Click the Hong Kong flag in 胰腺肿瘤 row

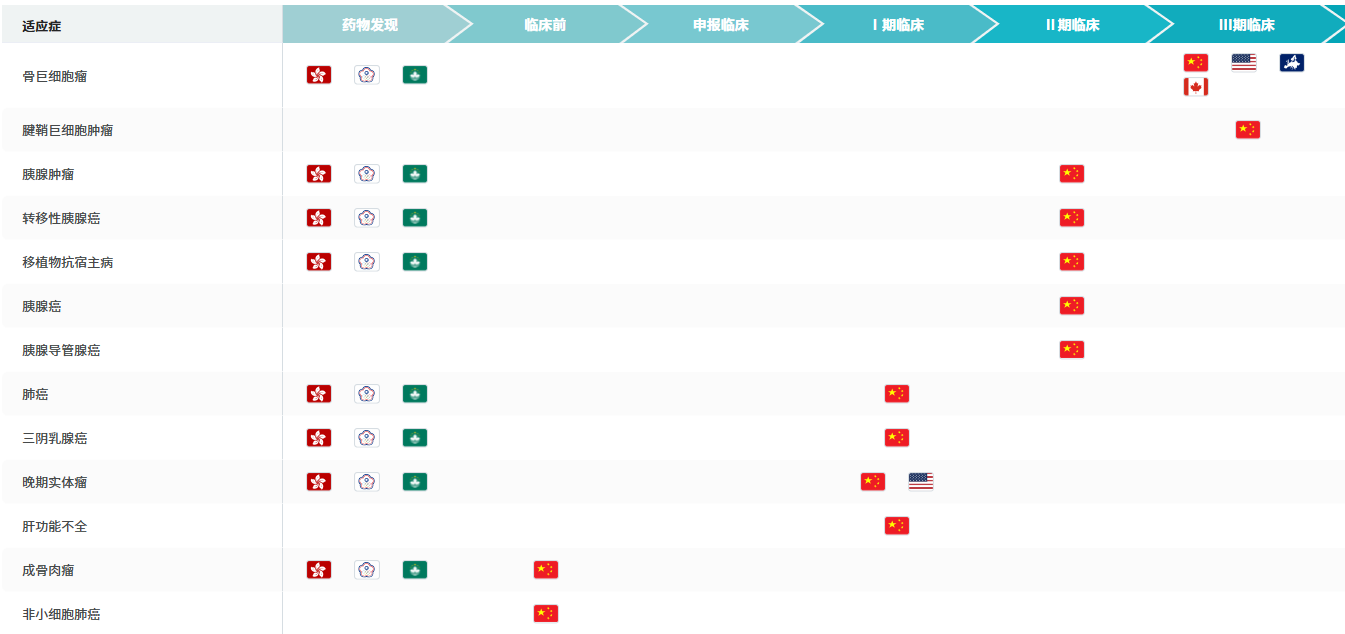319,174
